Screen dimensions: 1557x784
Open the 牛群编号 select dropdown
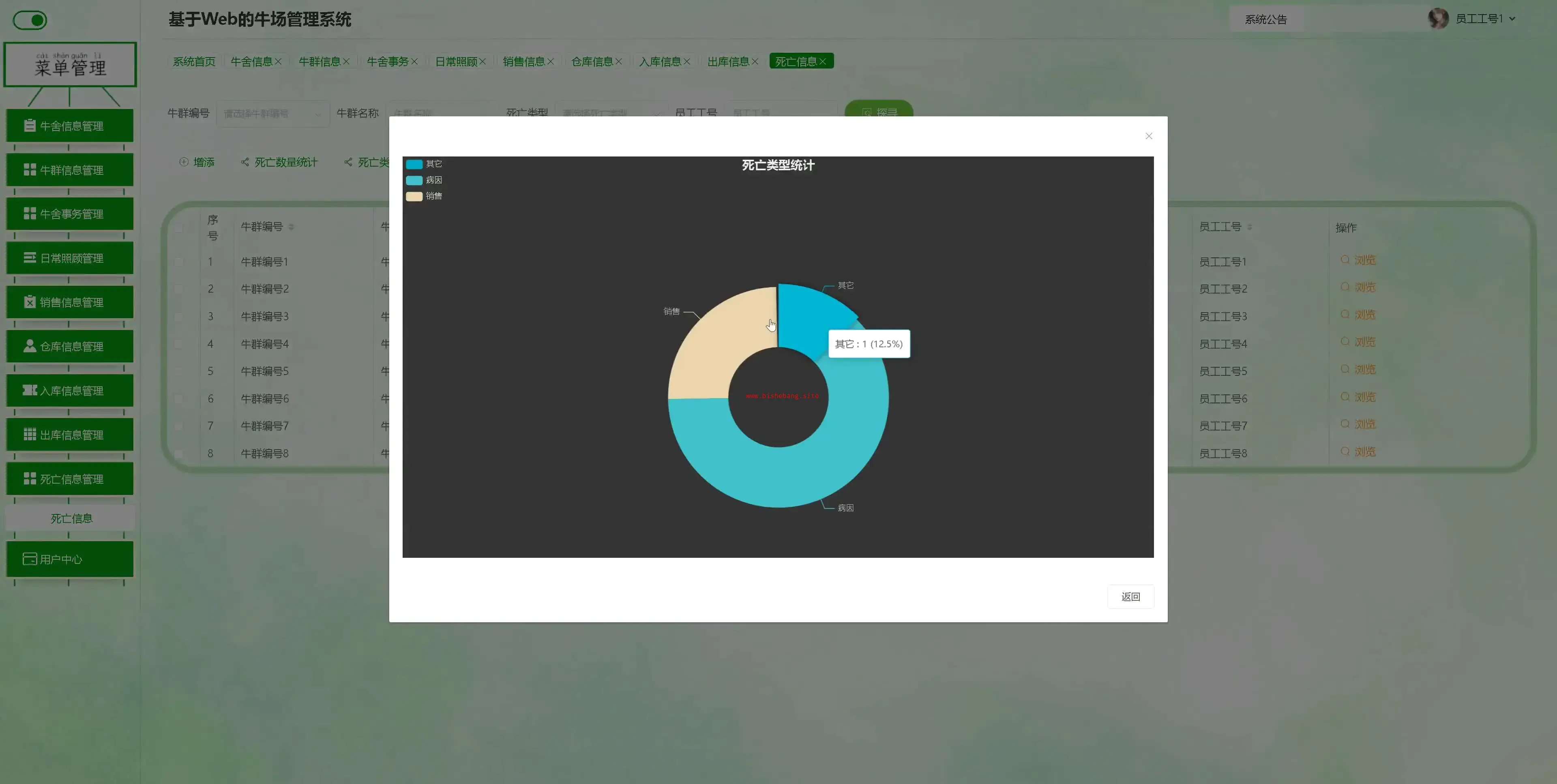pos(272,114)
